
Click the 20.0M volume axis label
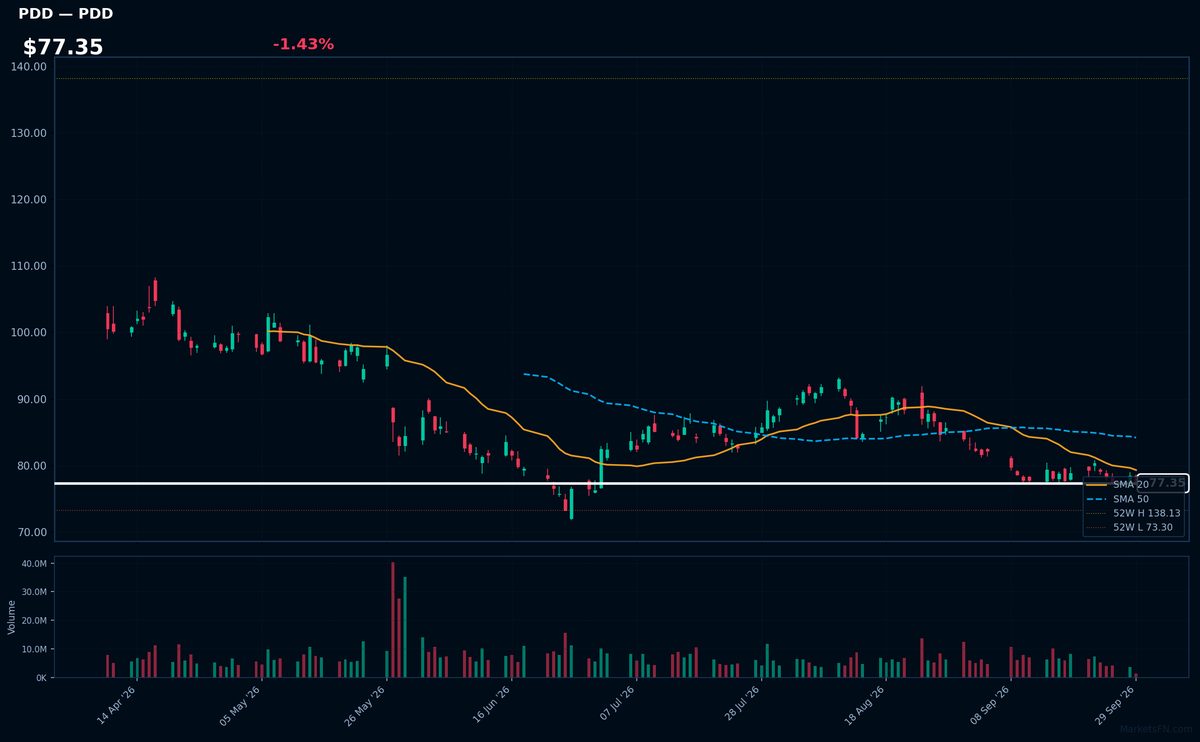pos(33,621)
